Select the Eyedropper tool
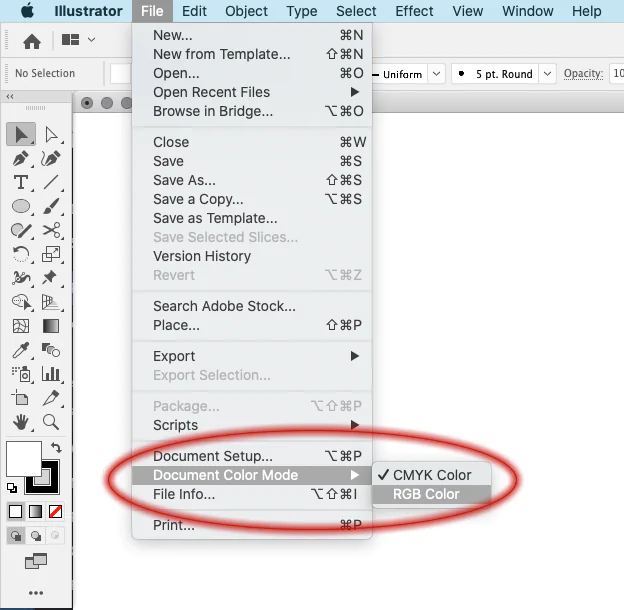 pos(21,350)
